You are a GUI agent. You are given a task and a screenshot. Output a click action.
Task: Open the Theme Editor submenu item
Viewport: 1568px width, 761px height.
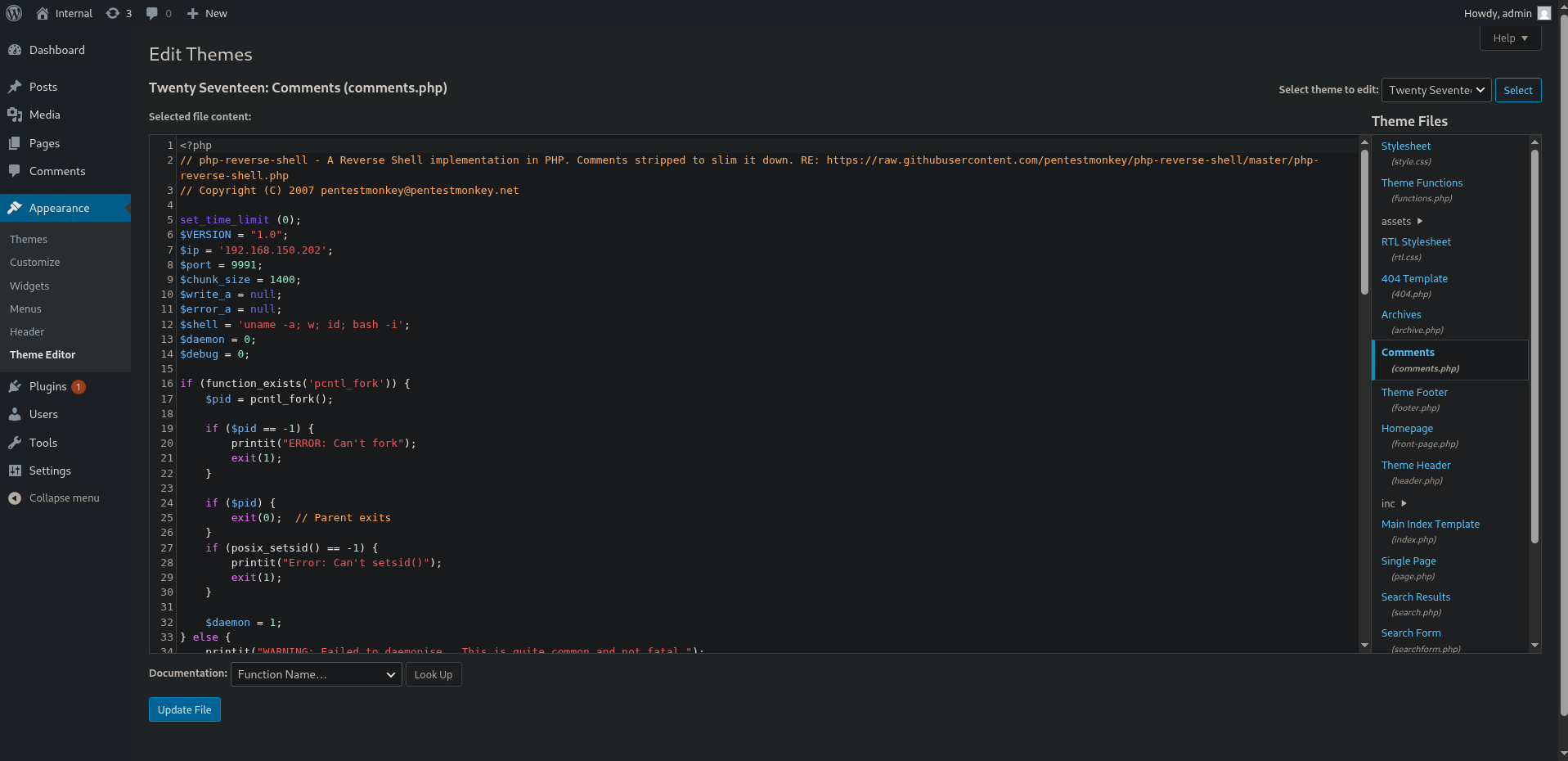pos(43,354)
